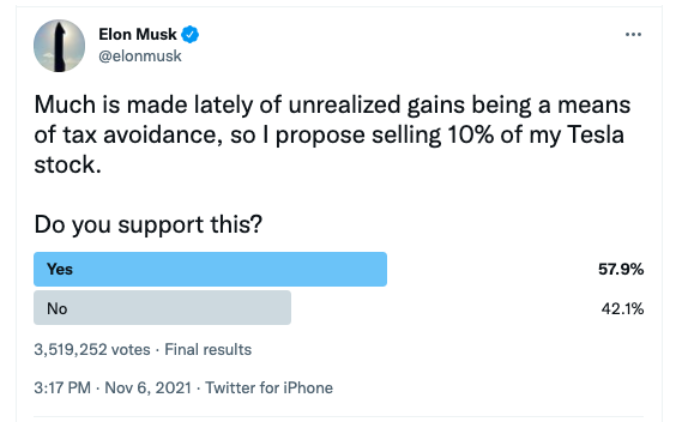The width and height of the screenshot is (673, 422).
Task: Open the three-dot more options menu
Action: (633, 34)
